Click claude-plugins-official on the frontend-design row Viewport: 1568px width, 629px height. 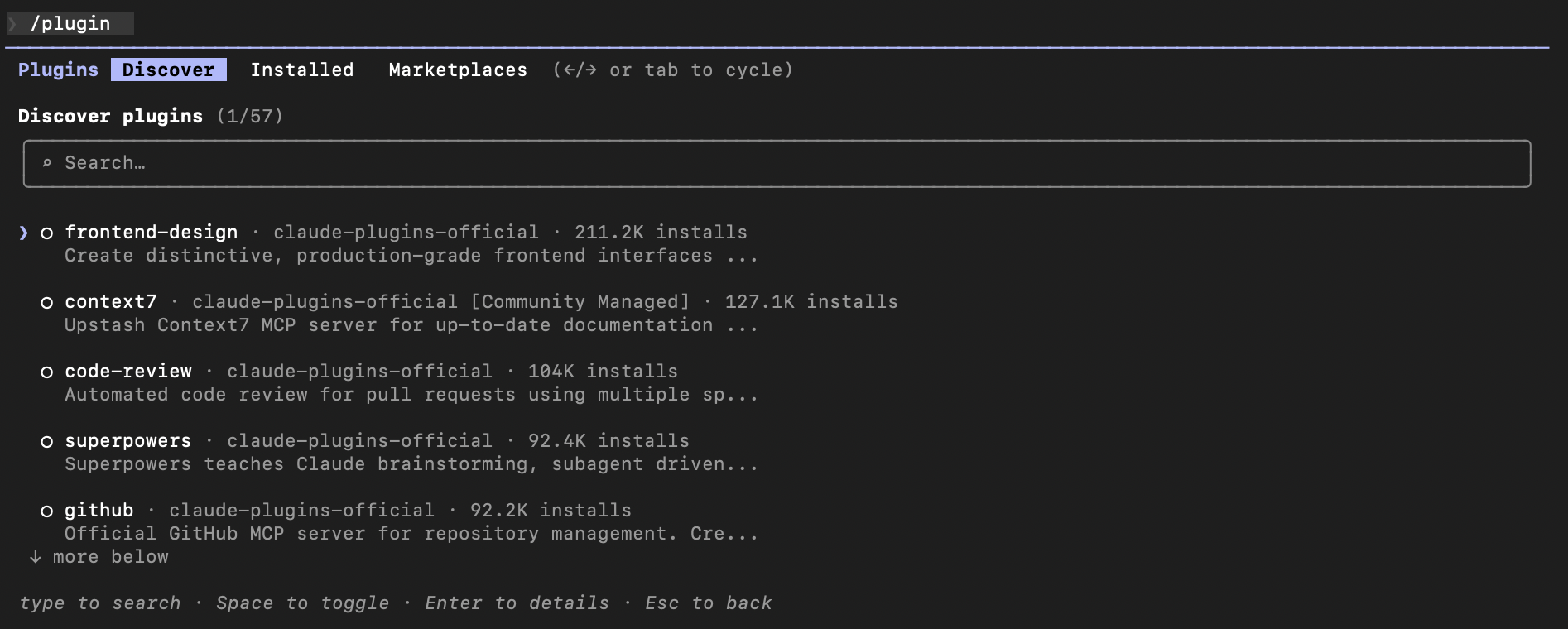click(x=406, y=233)
